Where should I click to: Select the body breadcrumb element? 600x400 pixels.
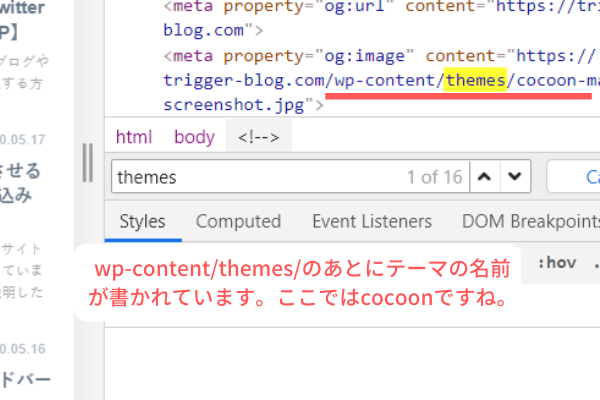click(194, 137)
